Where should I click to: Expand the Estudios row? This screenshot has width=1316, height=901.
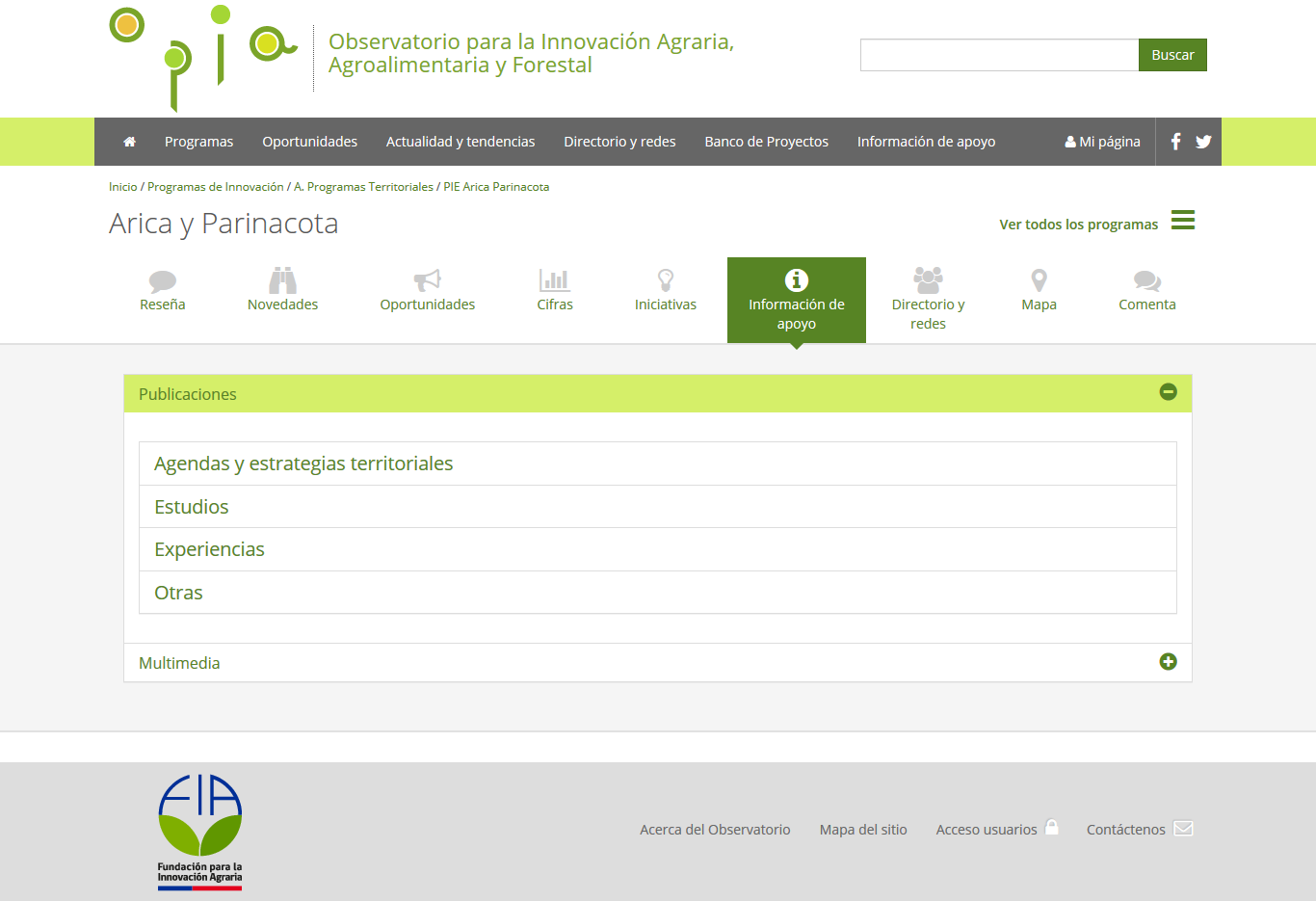(x=658, y=507)
